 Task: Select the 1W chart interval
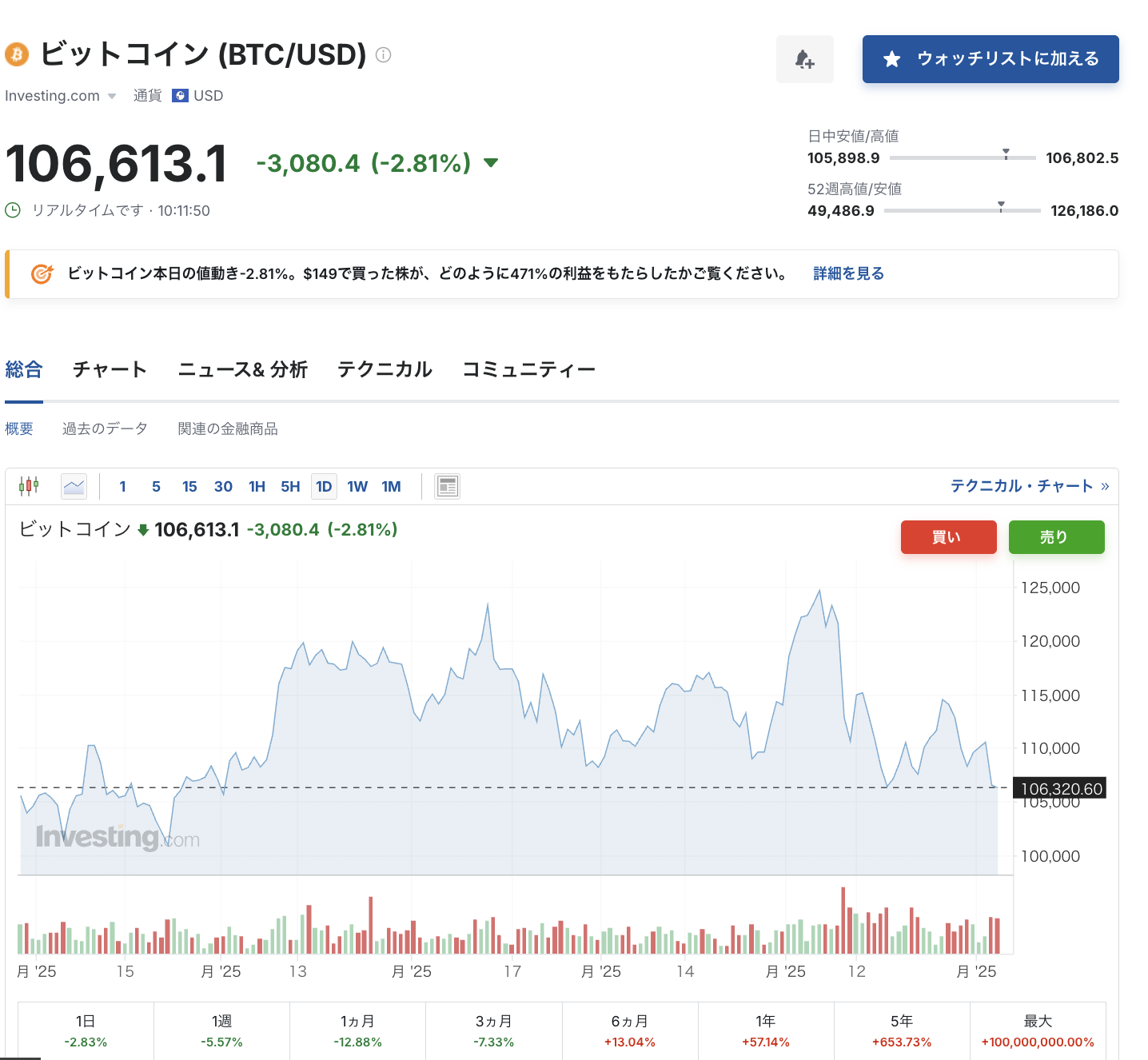click(x=357, y=487)
